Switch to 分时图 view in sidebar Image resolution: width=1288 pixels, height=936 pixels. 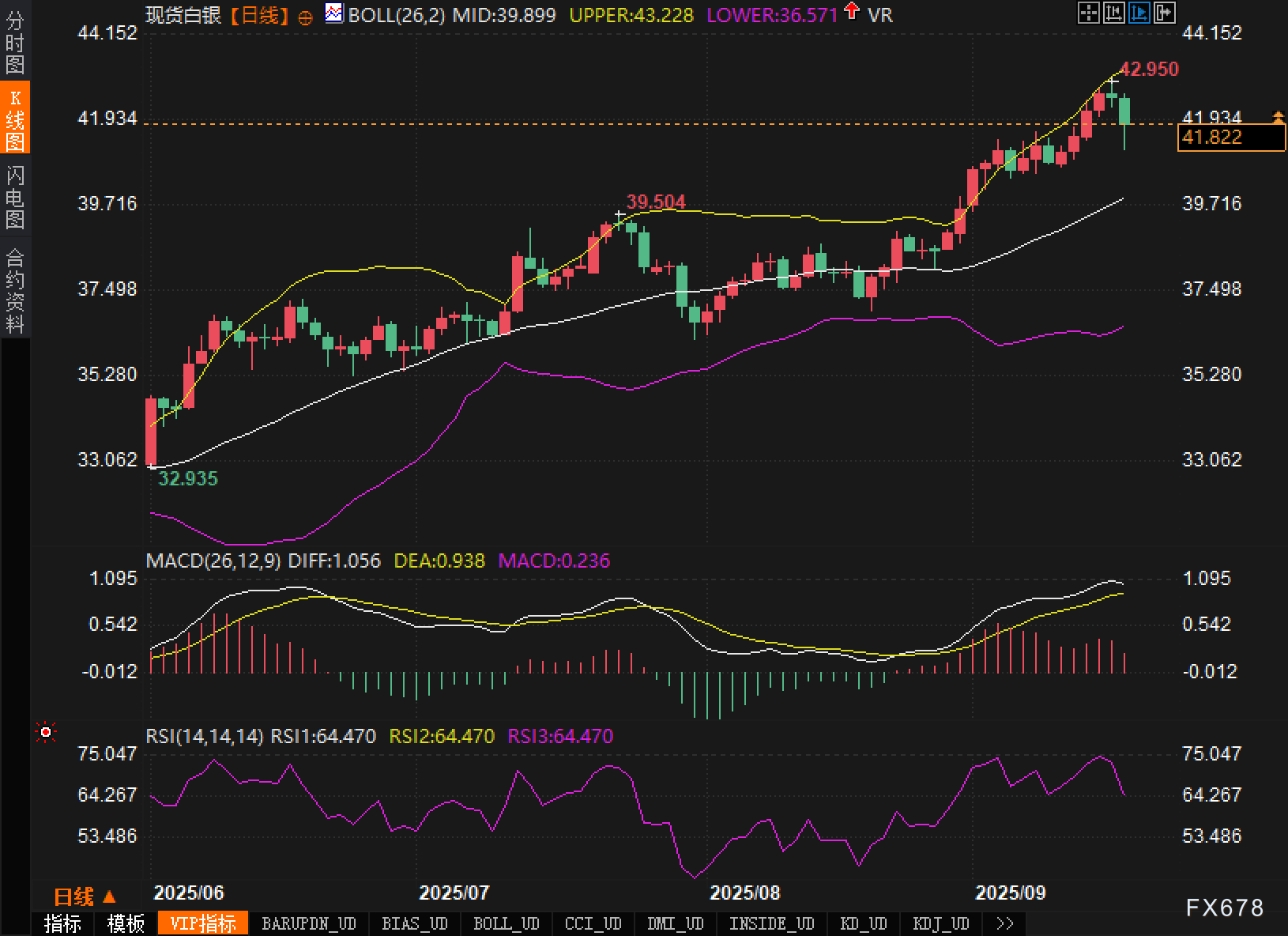click(15, 43)
